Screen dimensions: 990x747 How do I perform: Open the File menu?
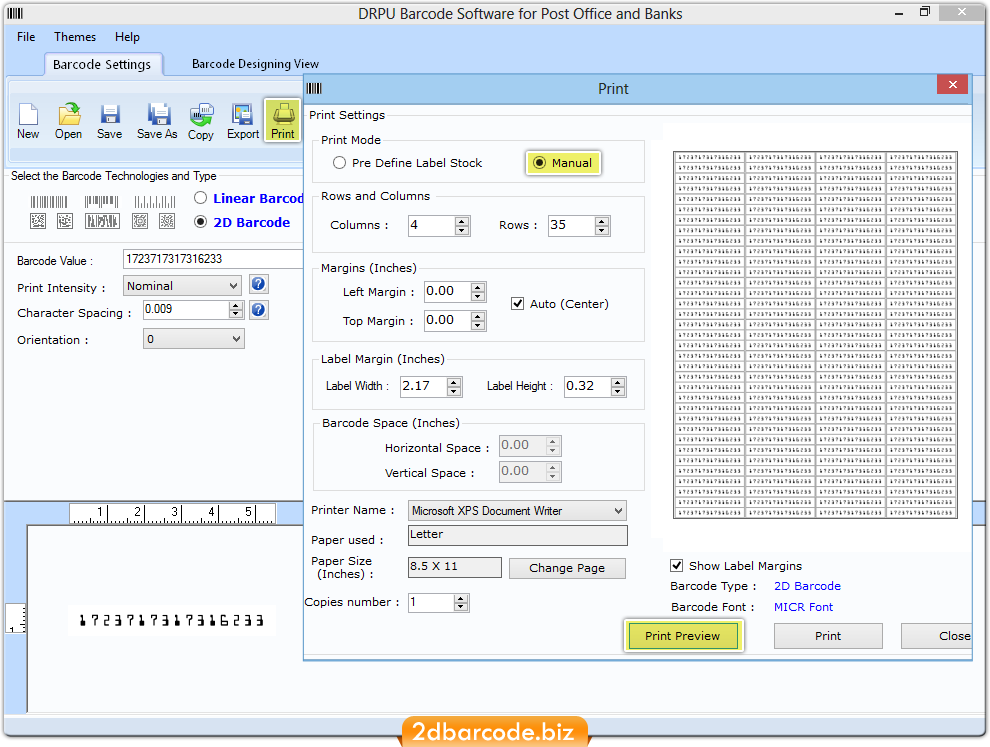[x=26, y=37]
